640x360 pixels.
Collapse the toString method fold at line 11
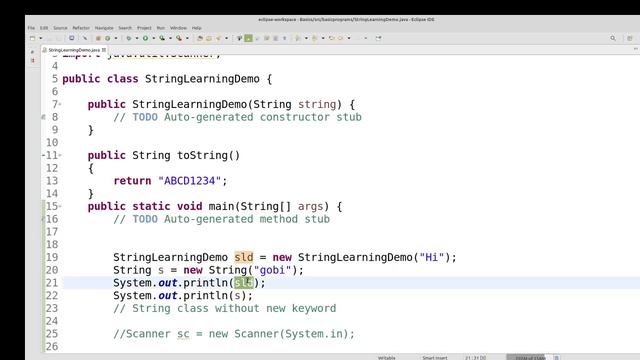tap(60, 156)
